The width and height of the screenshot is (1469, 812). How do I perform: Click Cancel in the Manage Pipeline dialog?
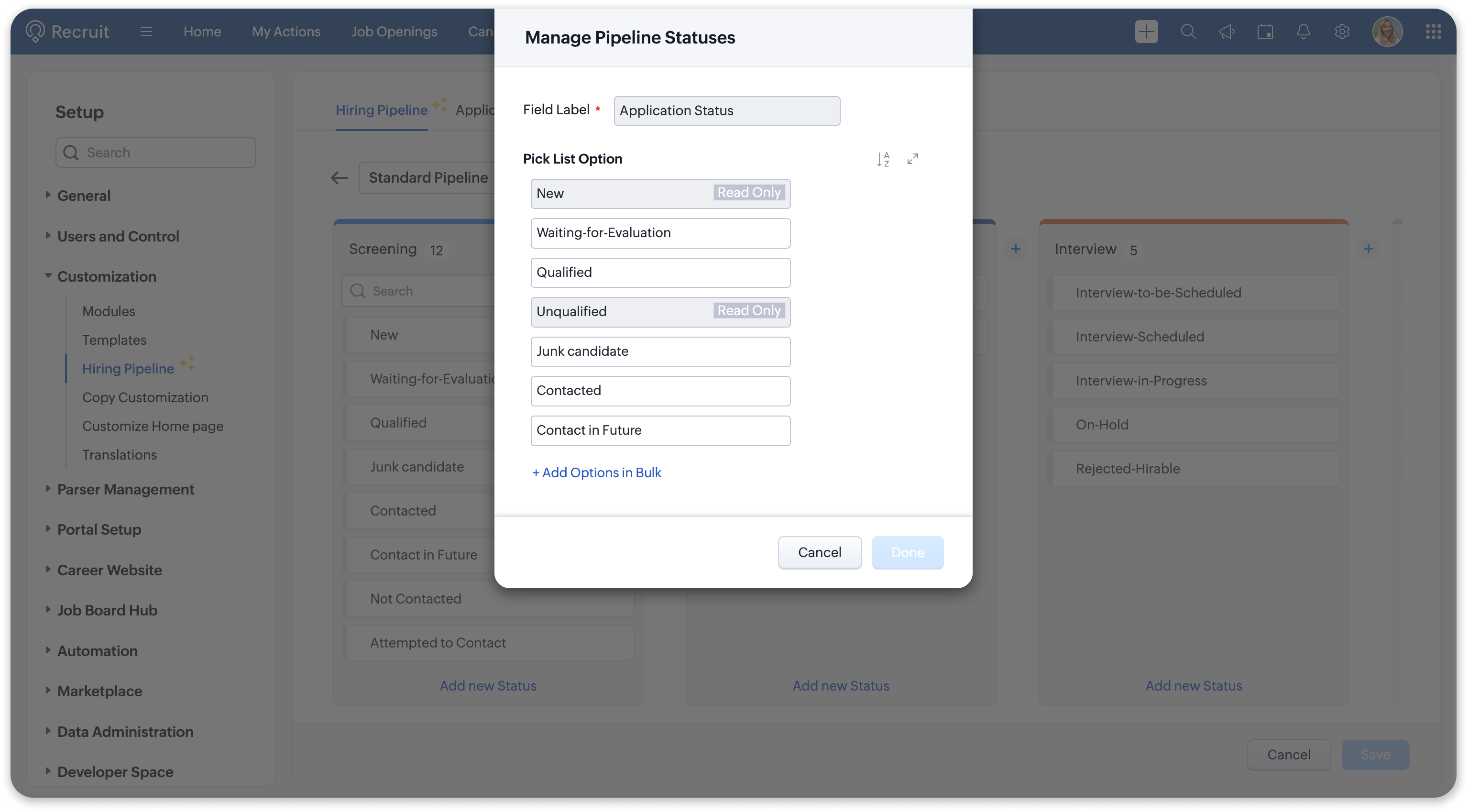tap(820, 552)
